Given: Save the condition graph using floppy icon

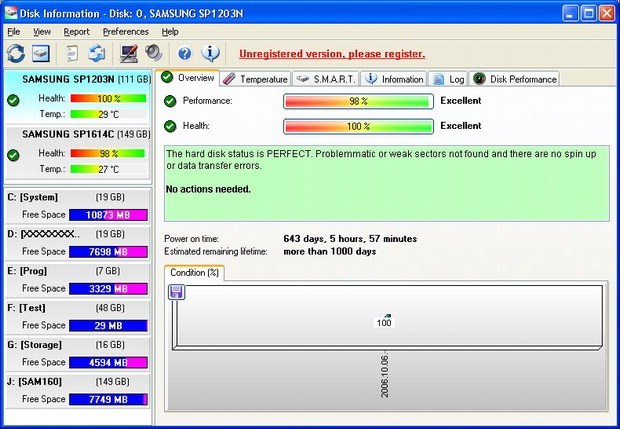Looking at the screenshot, I should coord(177,292).
